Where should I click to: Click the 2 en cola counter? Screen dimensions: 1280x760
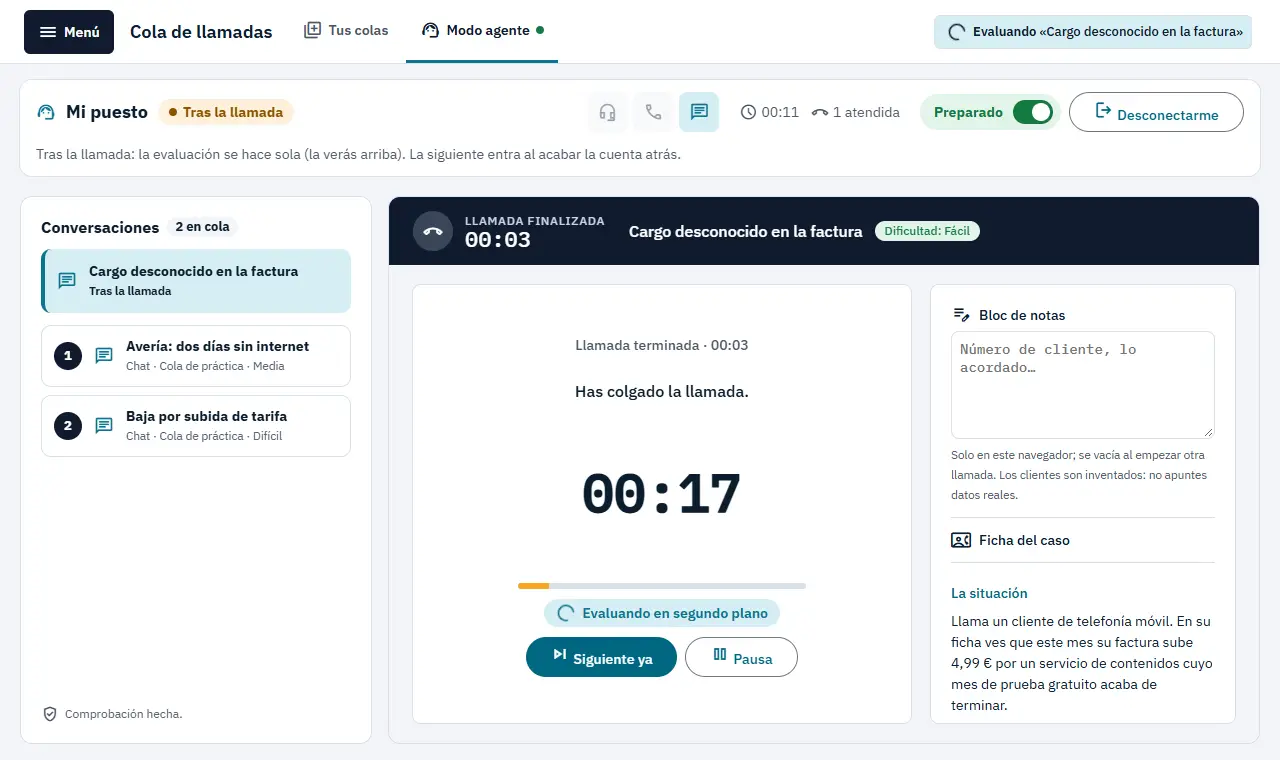tap(202, 227)
